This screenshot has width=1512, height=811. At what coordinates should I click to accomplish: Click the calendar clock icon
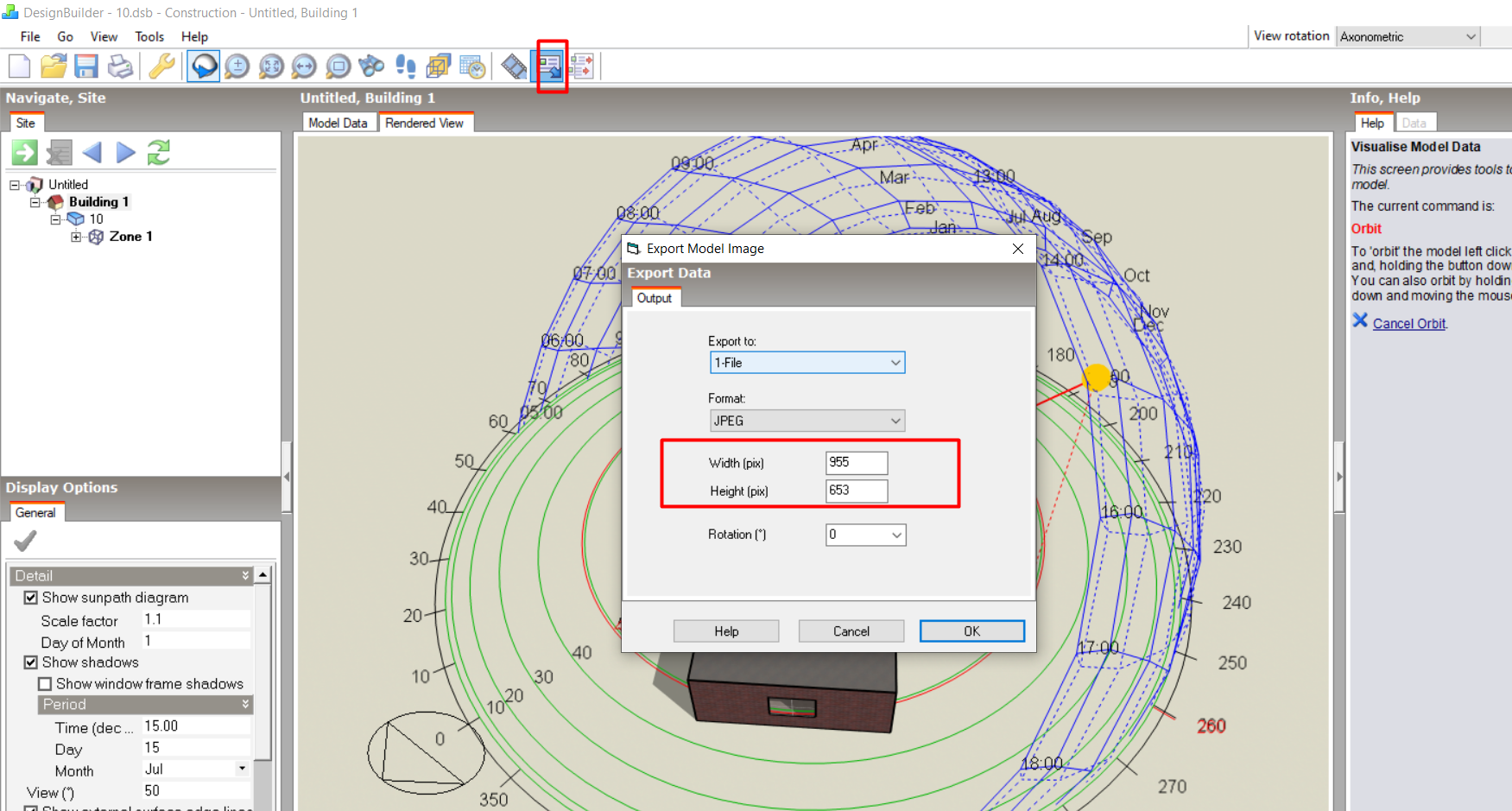pyautogui.click(x=472, y=67)
